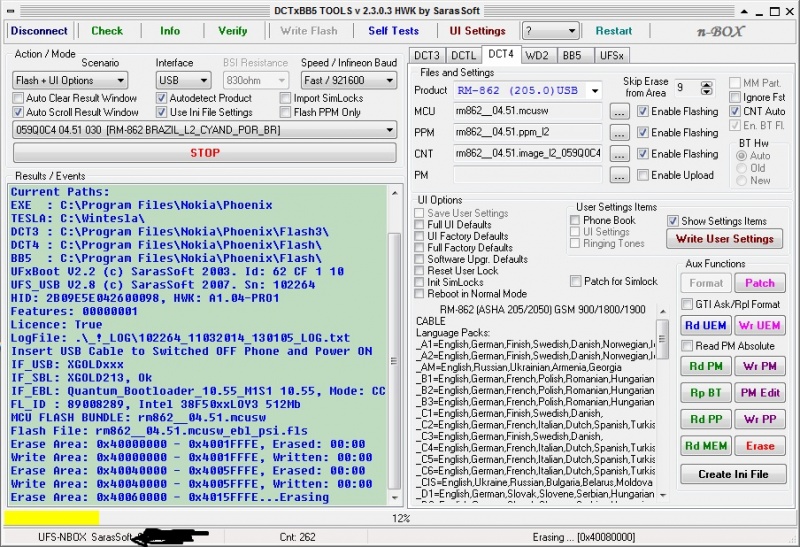Viewport: 800px width, 547px height.
Task: Click the MCU file name field
Action: coord(528,111)
